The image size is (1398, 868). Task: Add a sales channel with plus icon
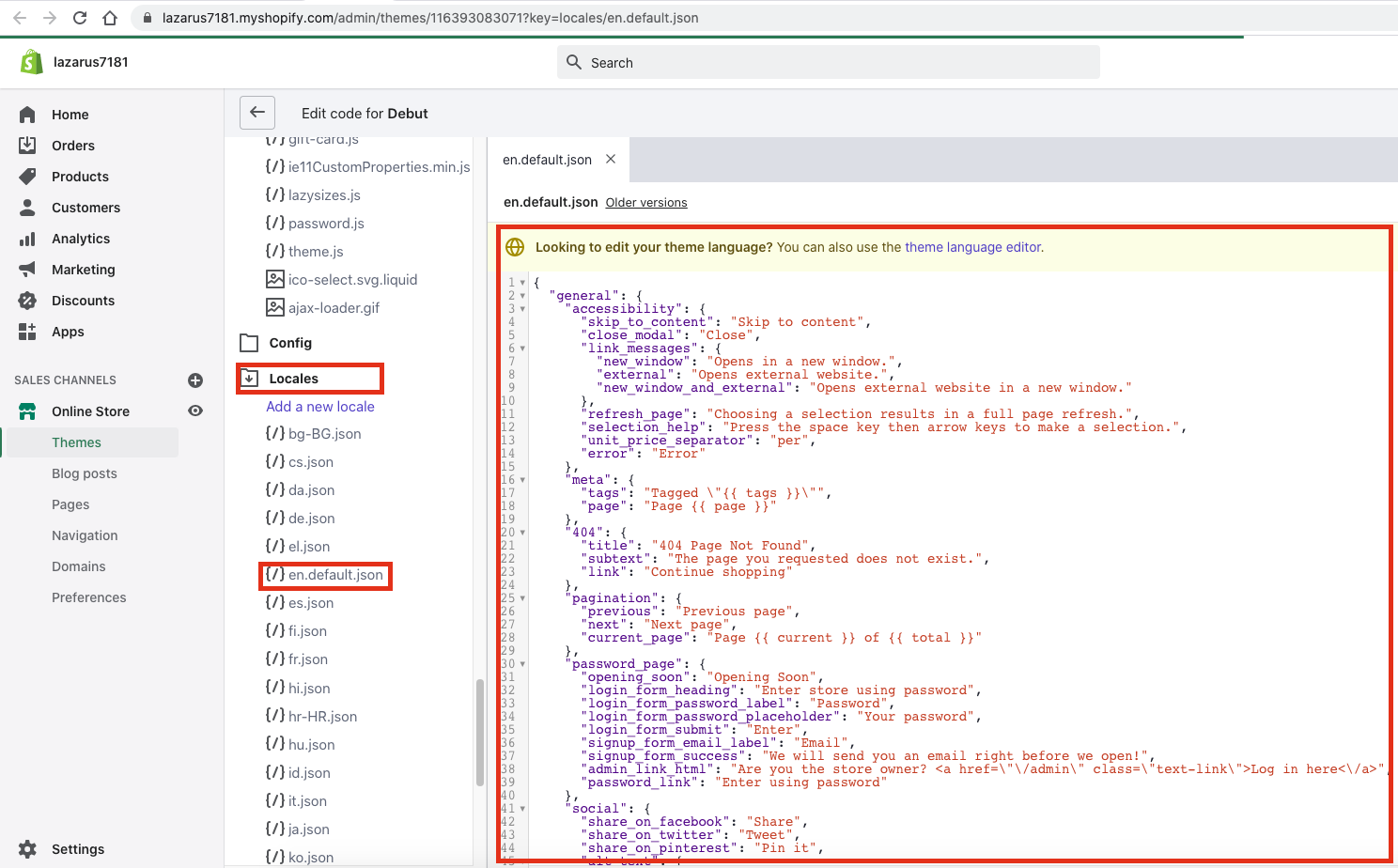[x=195, y=380]
